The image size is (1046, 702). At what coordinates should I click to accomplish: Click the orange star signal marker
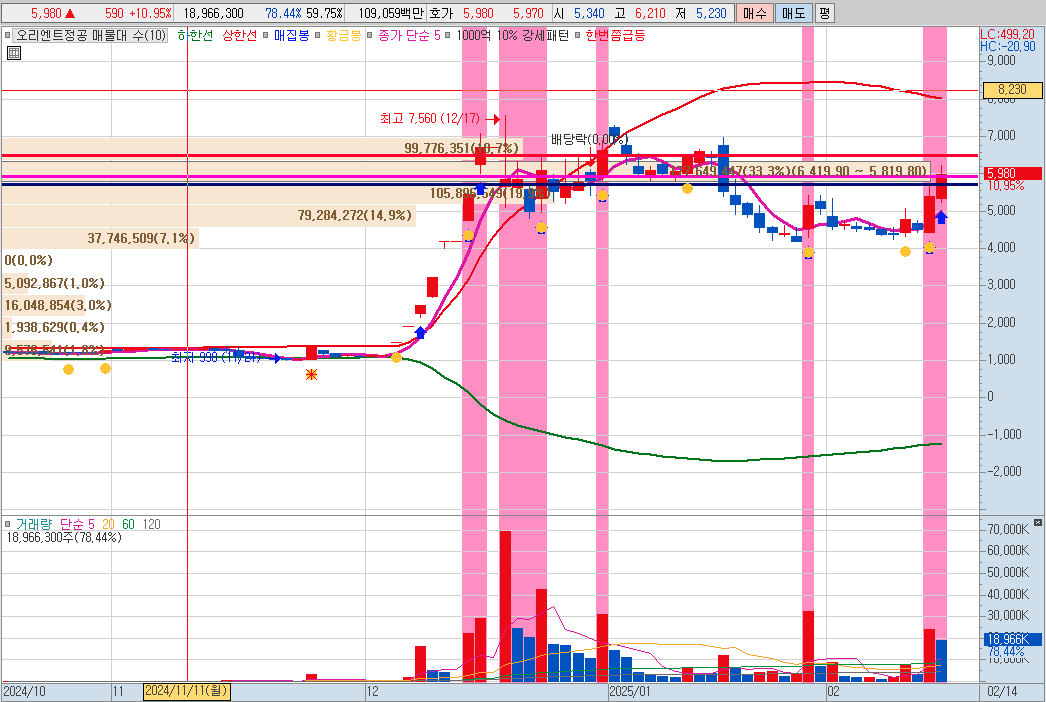pyautogui.click(x=312, y=374)
